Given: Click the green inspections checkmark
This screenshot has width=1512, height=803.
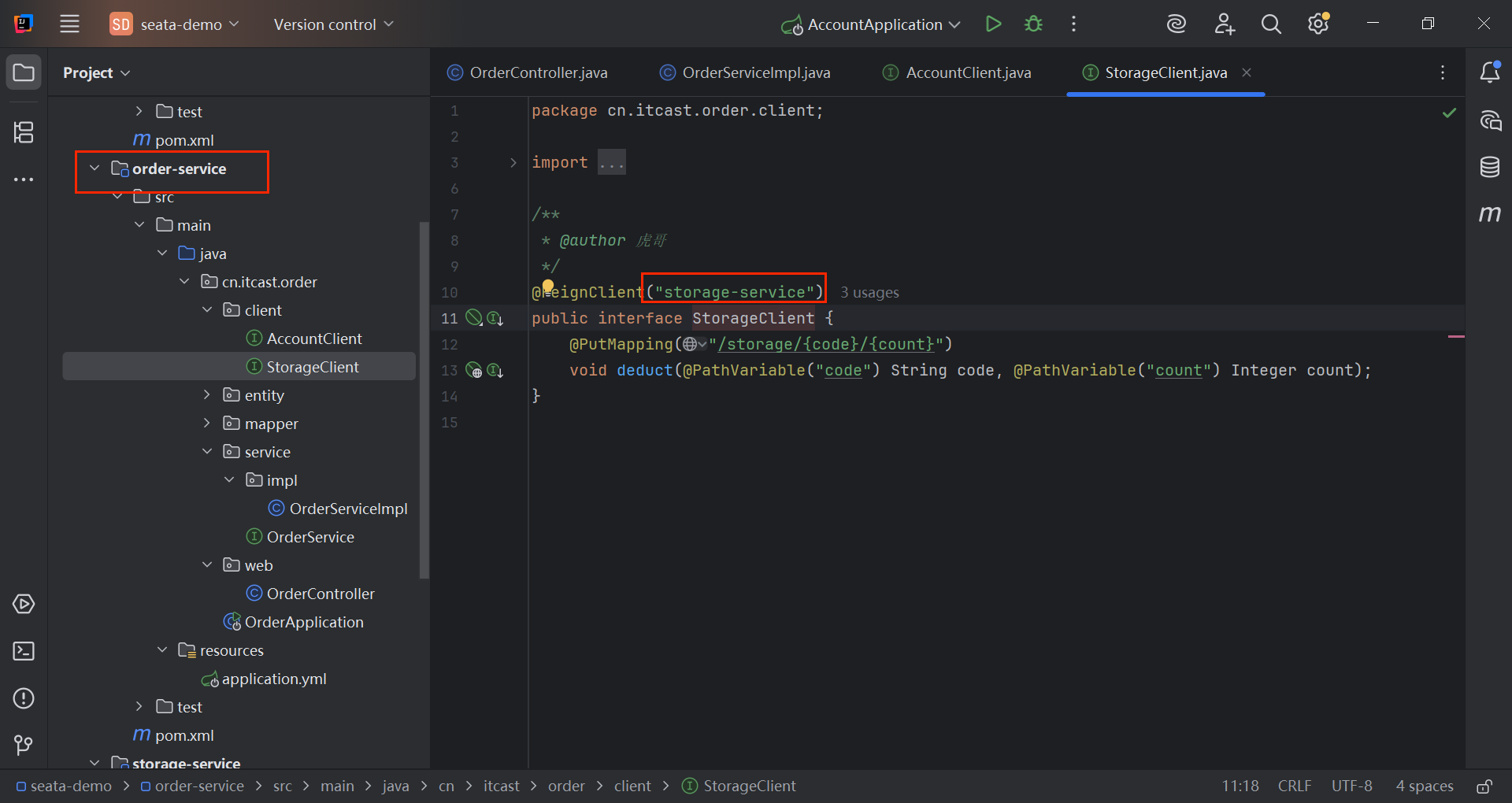Looking at the screenshot, I should point(1449,113).
